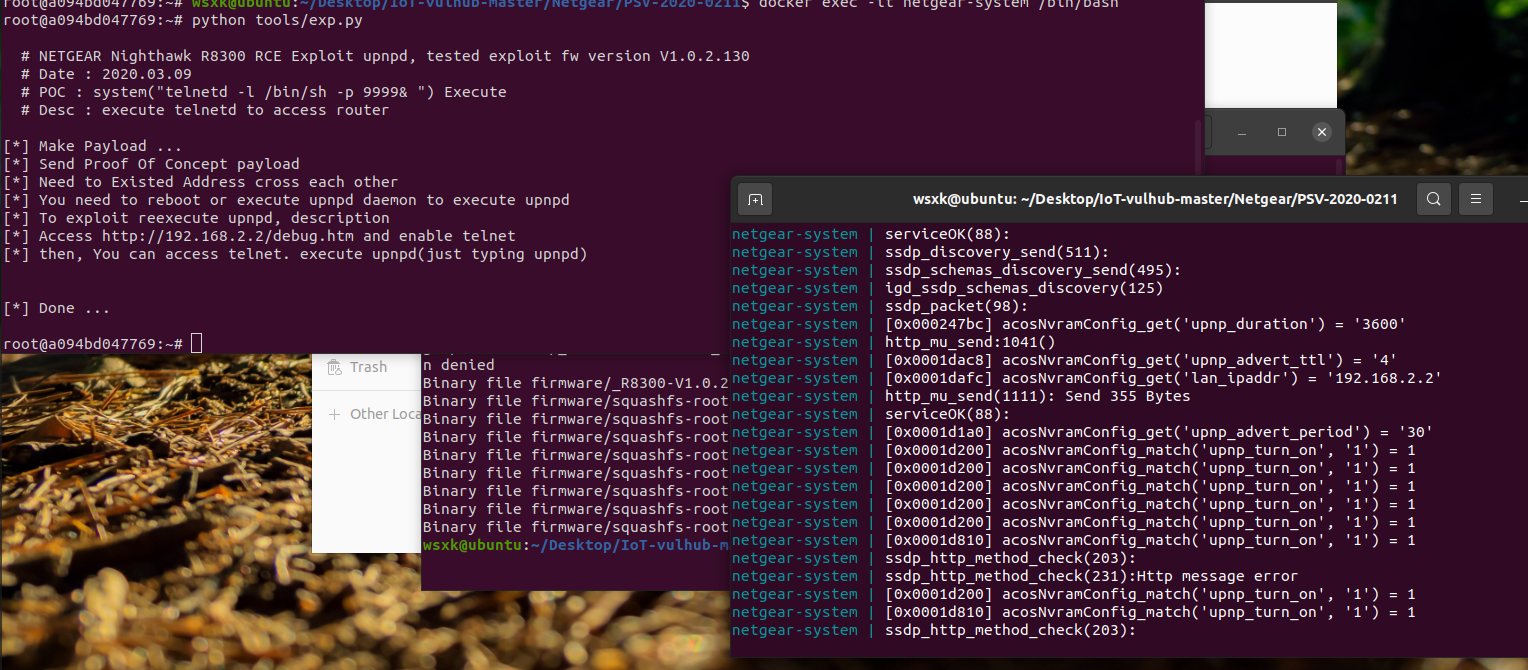1528x670 pixels.
Task: Click 'You need to reboot or execute upnpd' line
Action: click(x=286, y=200)
